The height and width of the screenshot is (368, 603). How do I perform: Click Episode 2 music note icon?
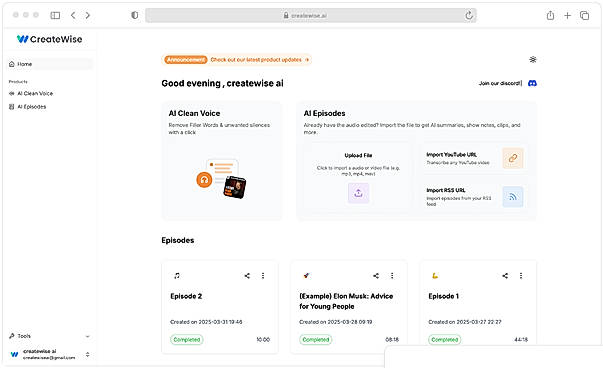click(177, 276)
